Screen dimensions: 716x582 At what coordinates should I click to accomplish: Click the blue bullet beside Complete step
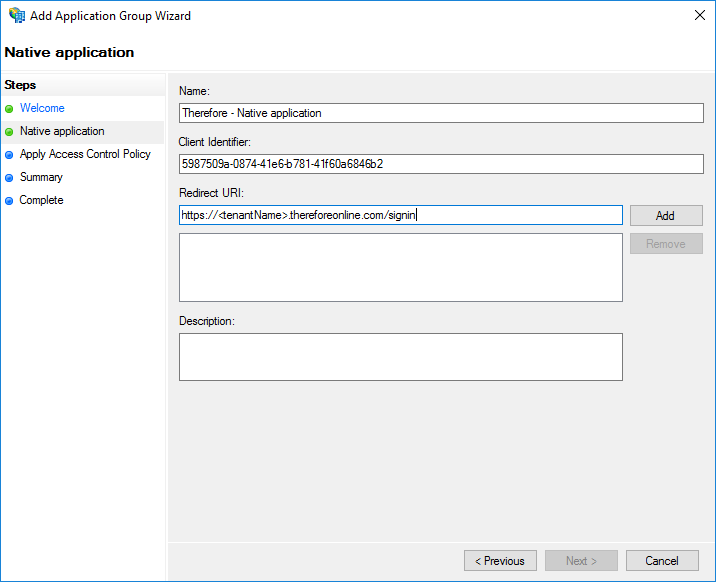[x=10, y=201]
